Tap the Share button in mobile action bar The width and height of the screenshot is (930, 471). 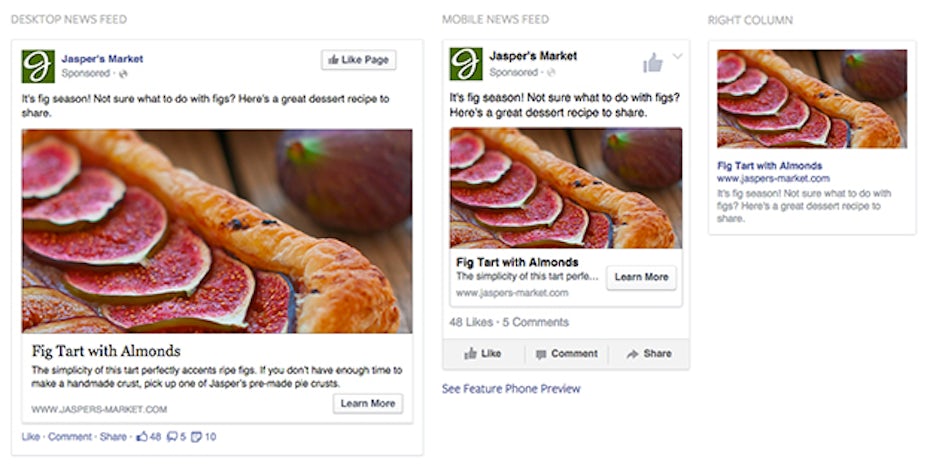[x=648, y=353]
